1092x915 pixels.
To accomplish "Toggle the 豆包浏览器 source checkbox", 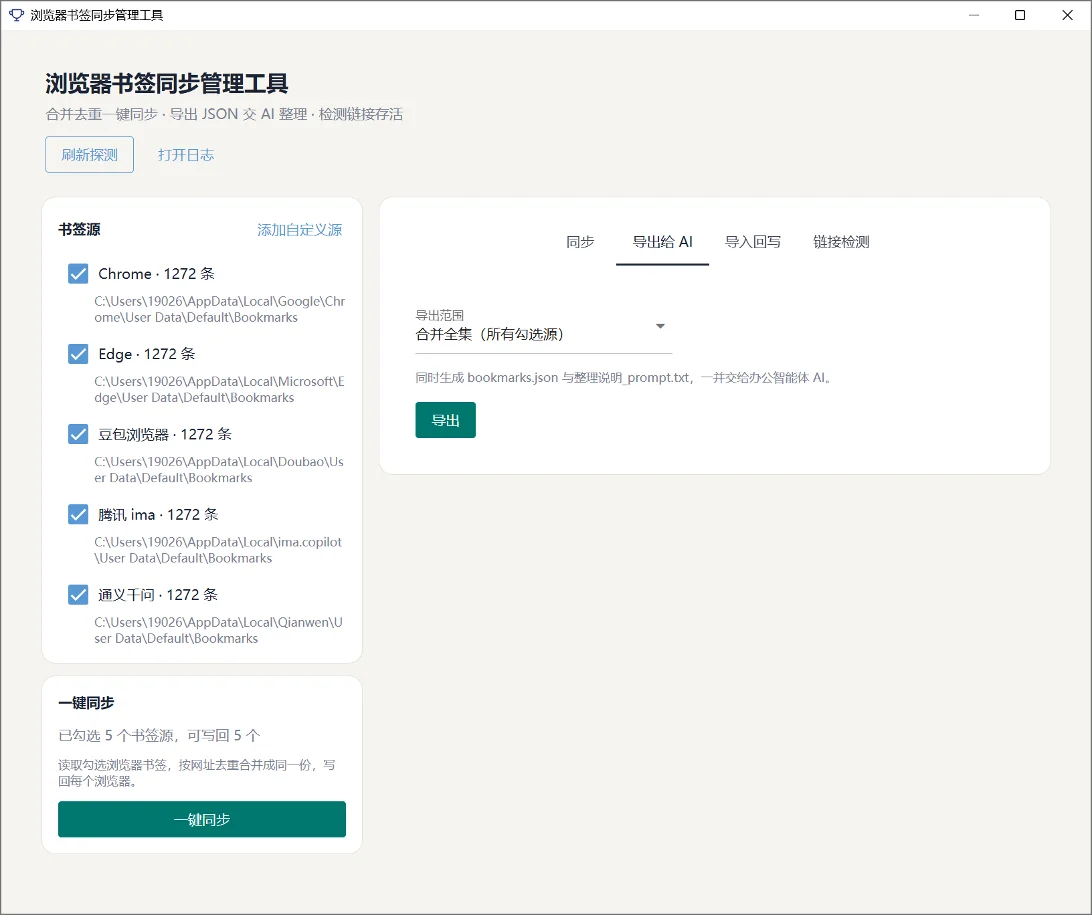I will pyautogui.click(x=78, y=434).
